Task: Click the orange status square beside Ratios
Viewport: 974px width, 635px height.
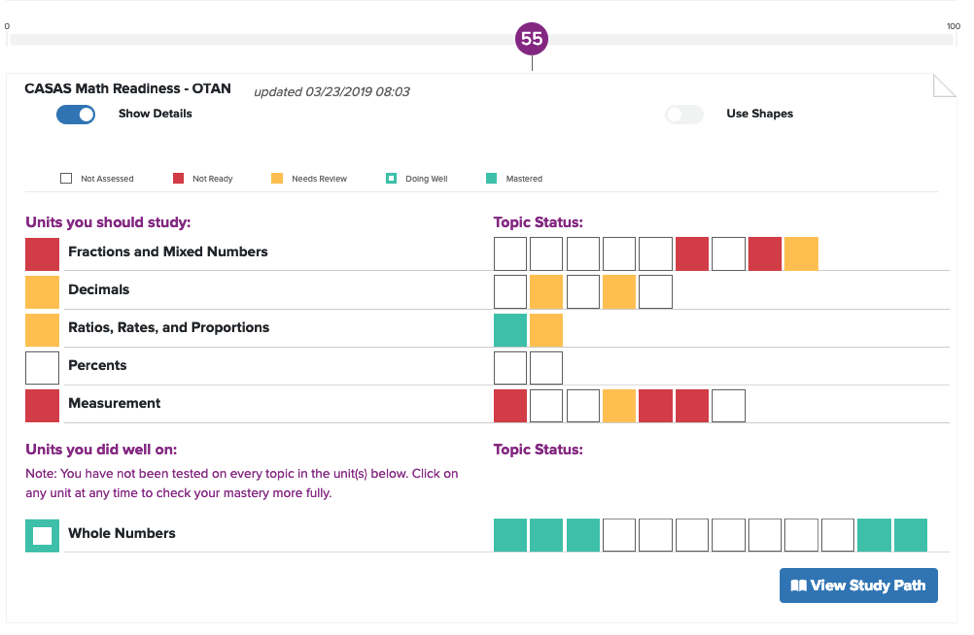Action: (42, 330)
